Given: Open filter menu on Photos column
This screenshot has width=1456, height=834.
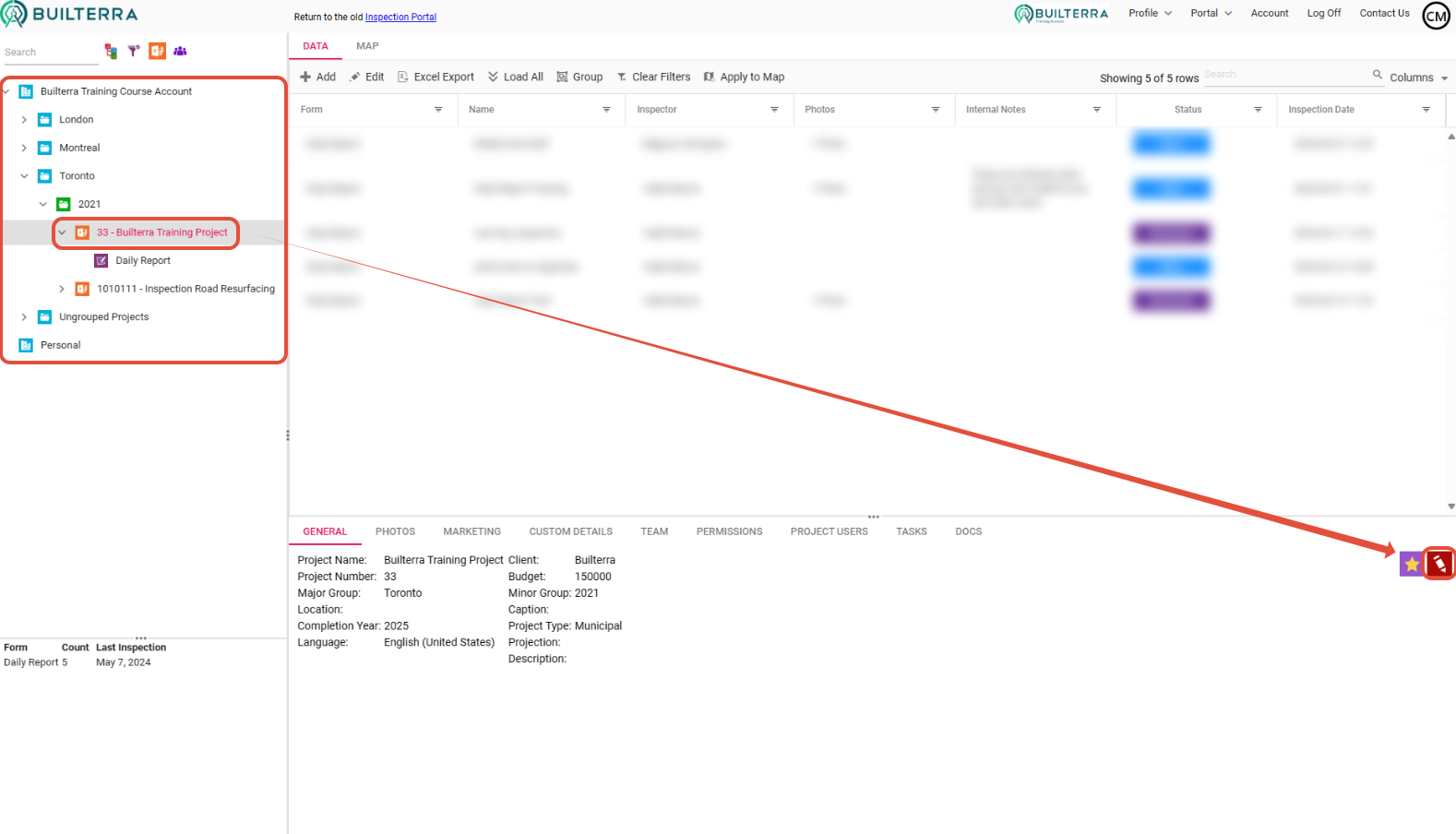Looking at the screenshot, I should pyautogui.click(x=936, y=110).
